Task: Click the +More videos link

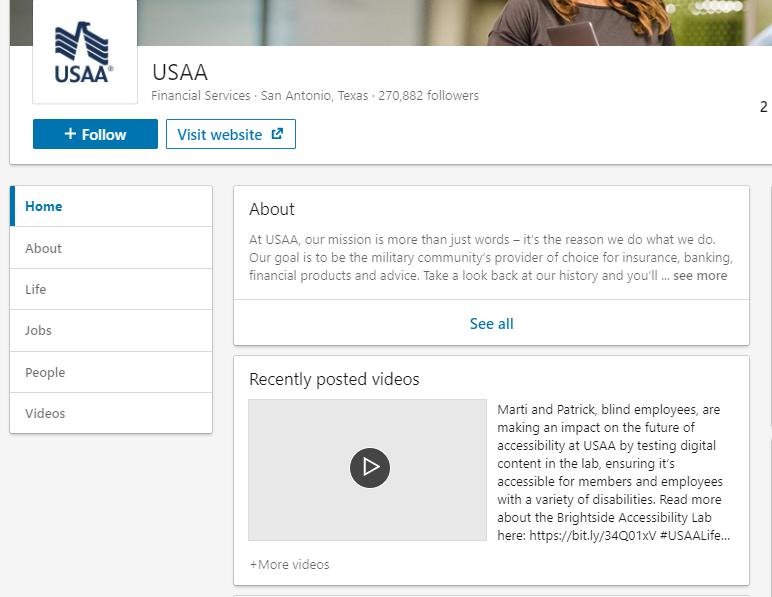Action: pyautogui.click(x=290, y=565)
